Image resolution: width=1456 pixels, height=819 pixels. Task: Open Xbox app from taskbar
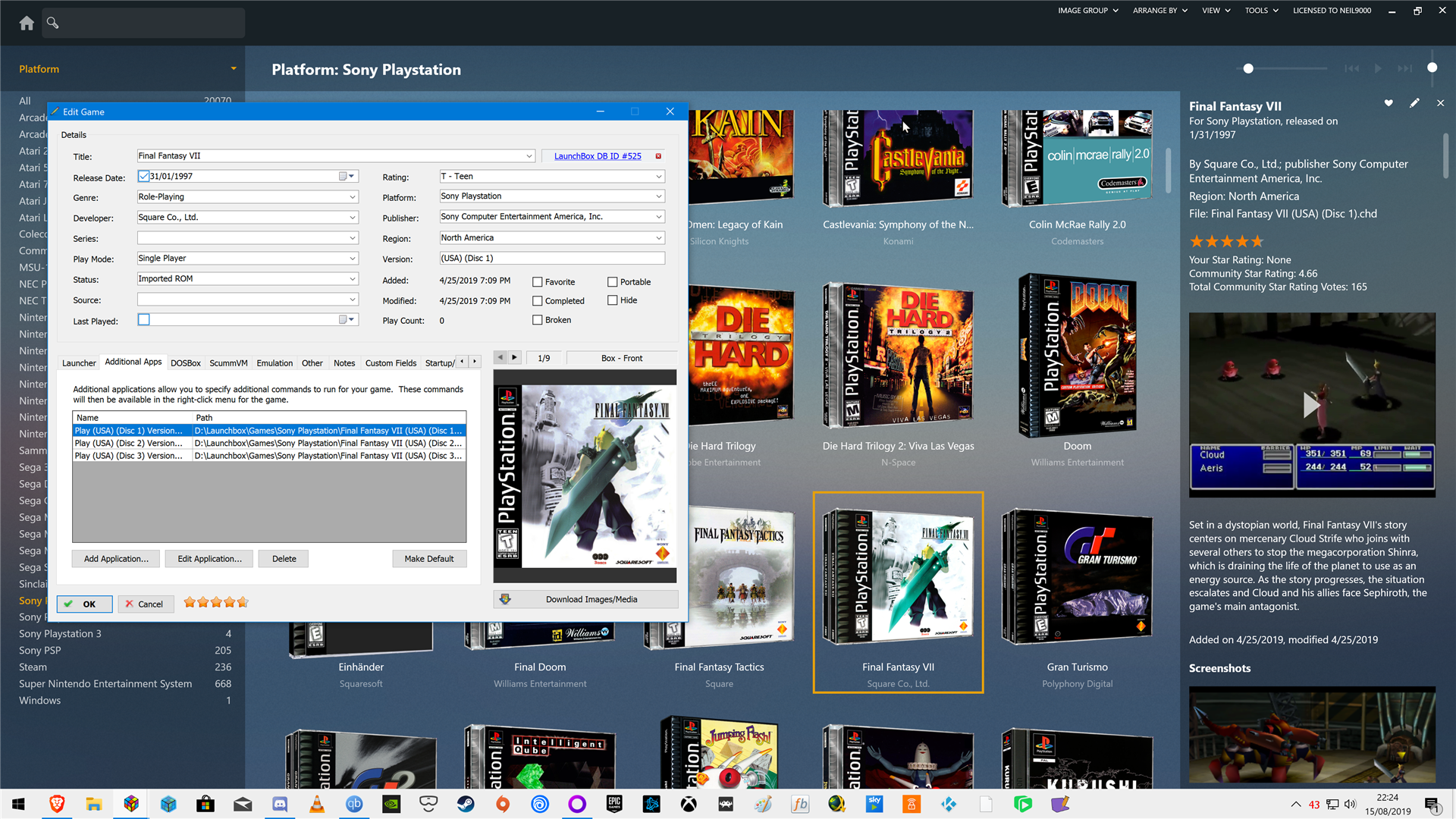pos(689,804)
